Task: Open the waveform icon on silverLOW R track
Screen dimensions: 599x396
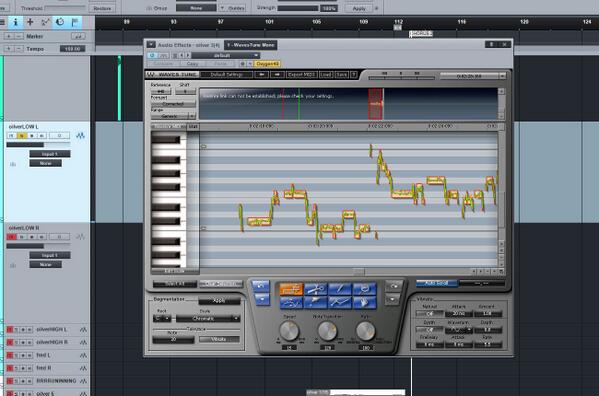Action: 80,237
